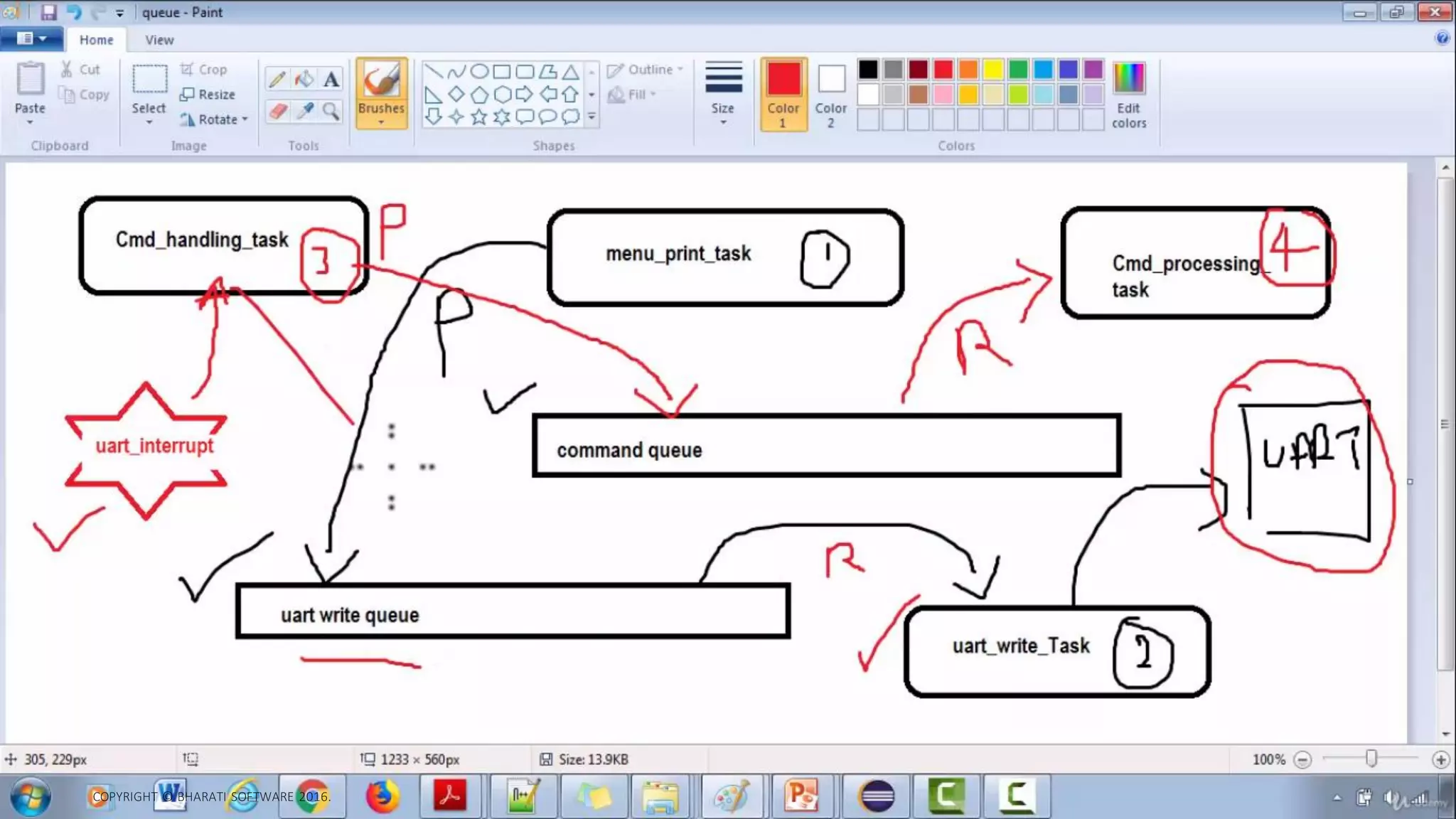1456x819 pixels.
Task: Pick the yellow color swatch
Action: pos(993,70)
